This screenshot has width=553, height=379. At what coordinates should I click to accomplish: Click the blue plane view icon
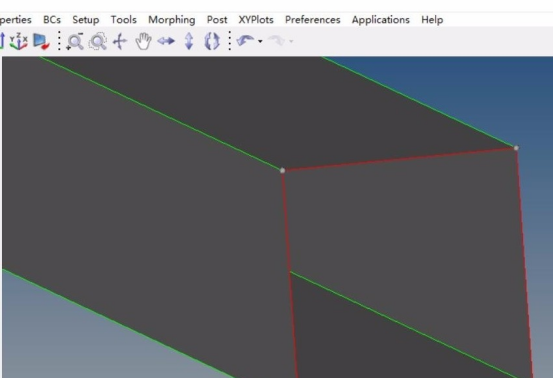[41, 41]
